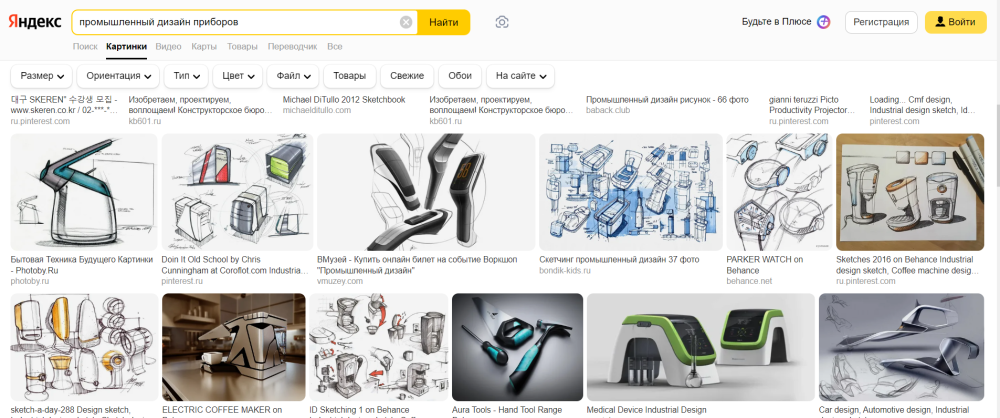Image resolution: width=1000 pixels, height=418 pixels.
Task: Go to the Карты tab
Action: 204,47
